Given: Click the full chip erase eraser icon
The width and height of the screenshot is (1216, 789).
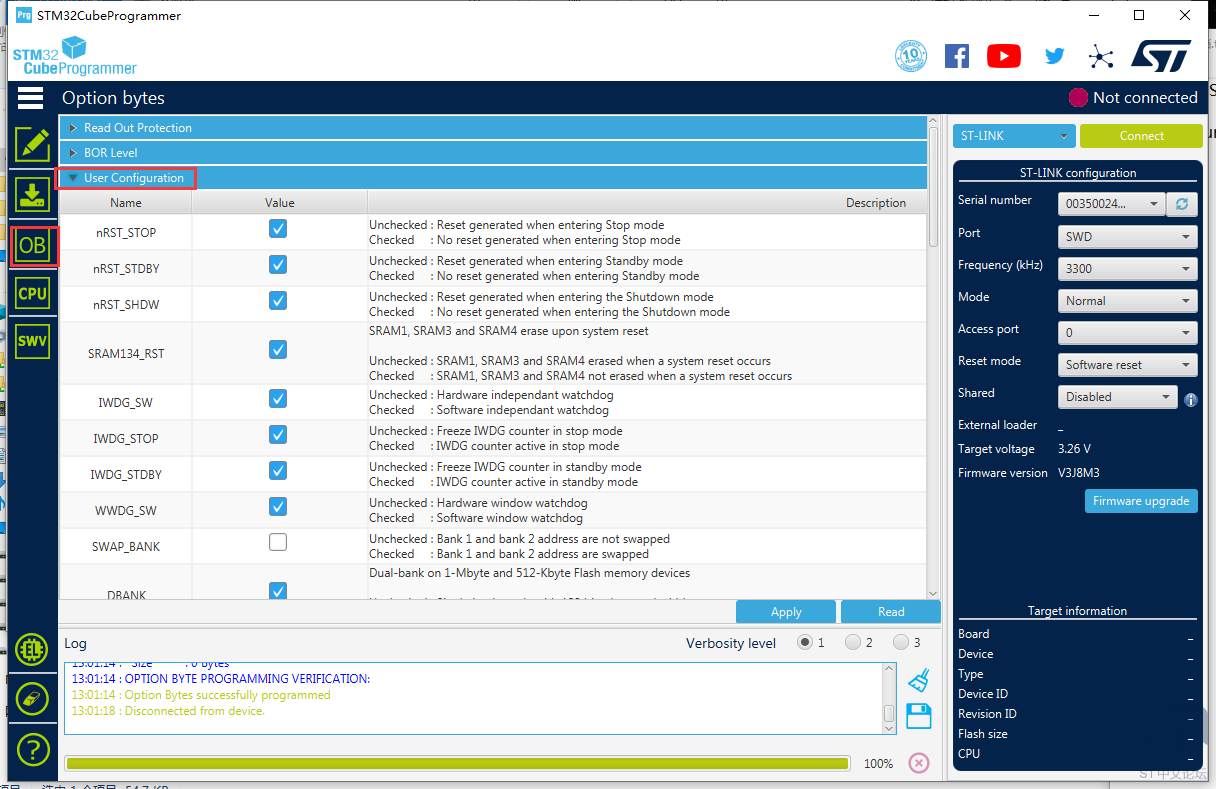Looking at the screenshot, I should pyautogui.click(x=33, y=698).
